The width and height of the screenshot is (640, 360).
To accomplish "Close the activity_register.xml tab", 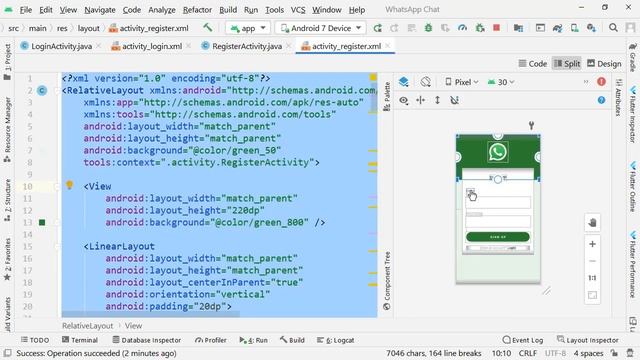I will tap(388, 46).
